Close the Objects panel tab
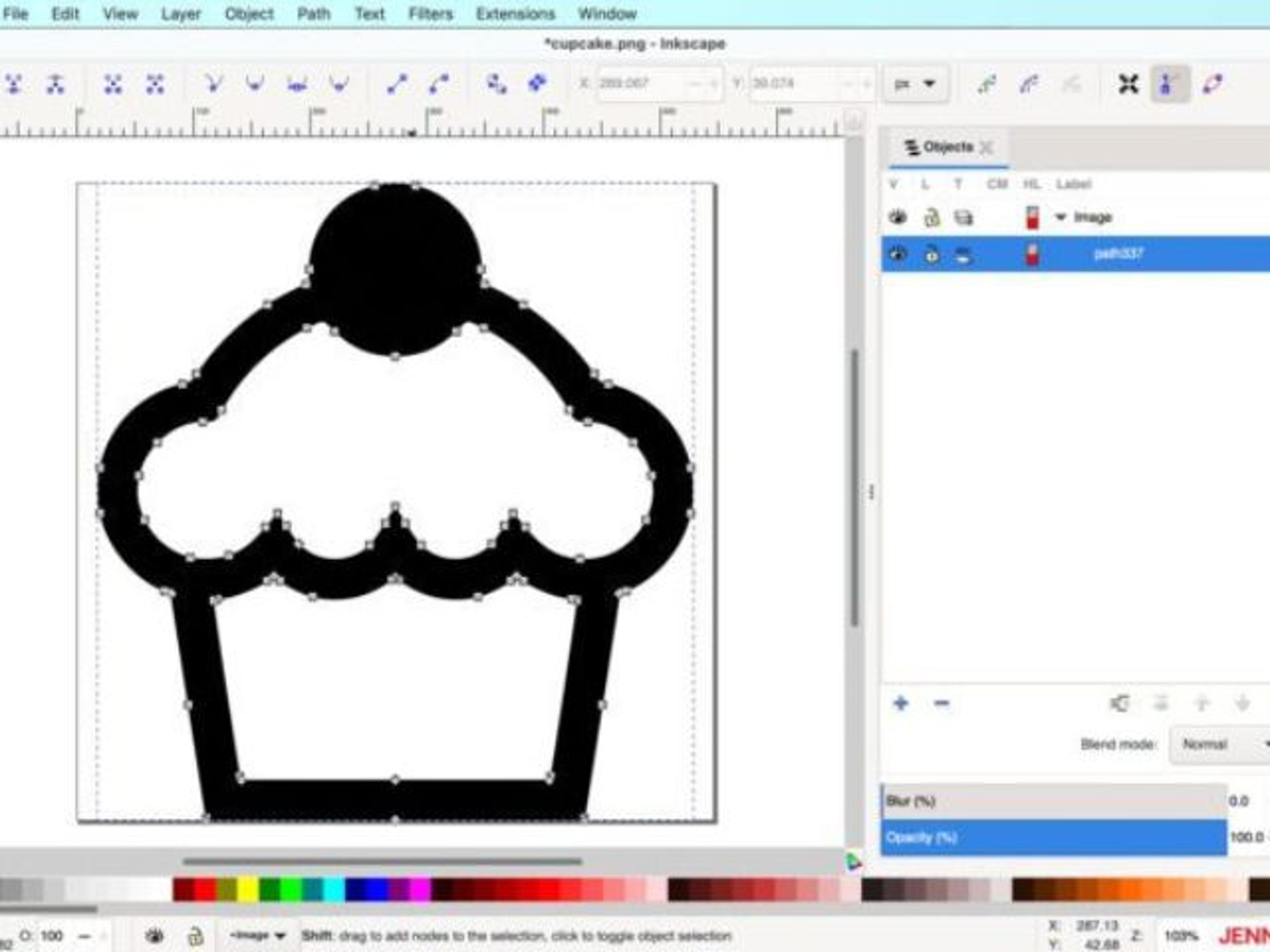Screen dimensions: 1270x952 [986, 148]
